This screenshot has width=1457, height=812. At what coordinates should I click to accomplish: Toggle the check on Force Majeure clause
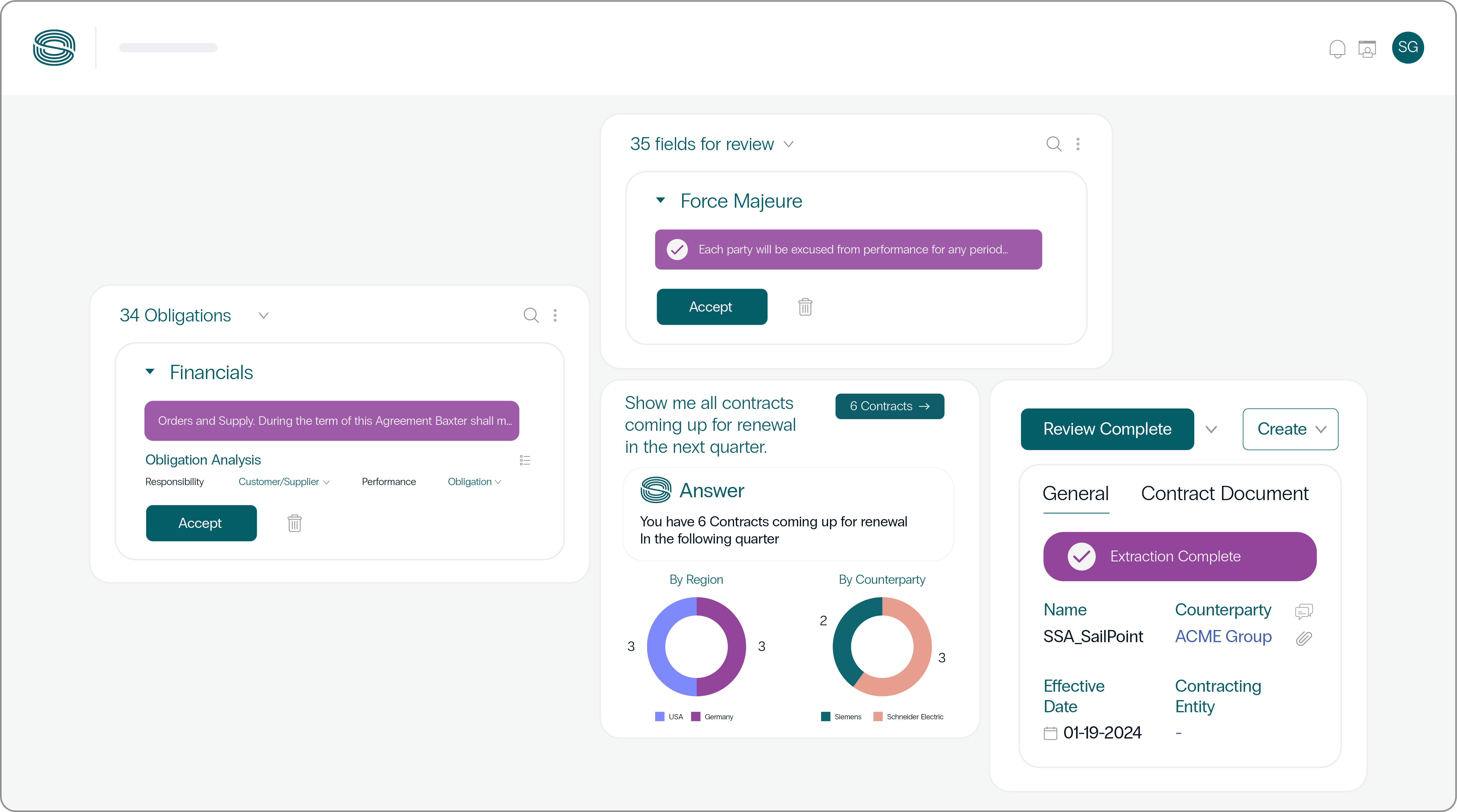click(677, 249)
